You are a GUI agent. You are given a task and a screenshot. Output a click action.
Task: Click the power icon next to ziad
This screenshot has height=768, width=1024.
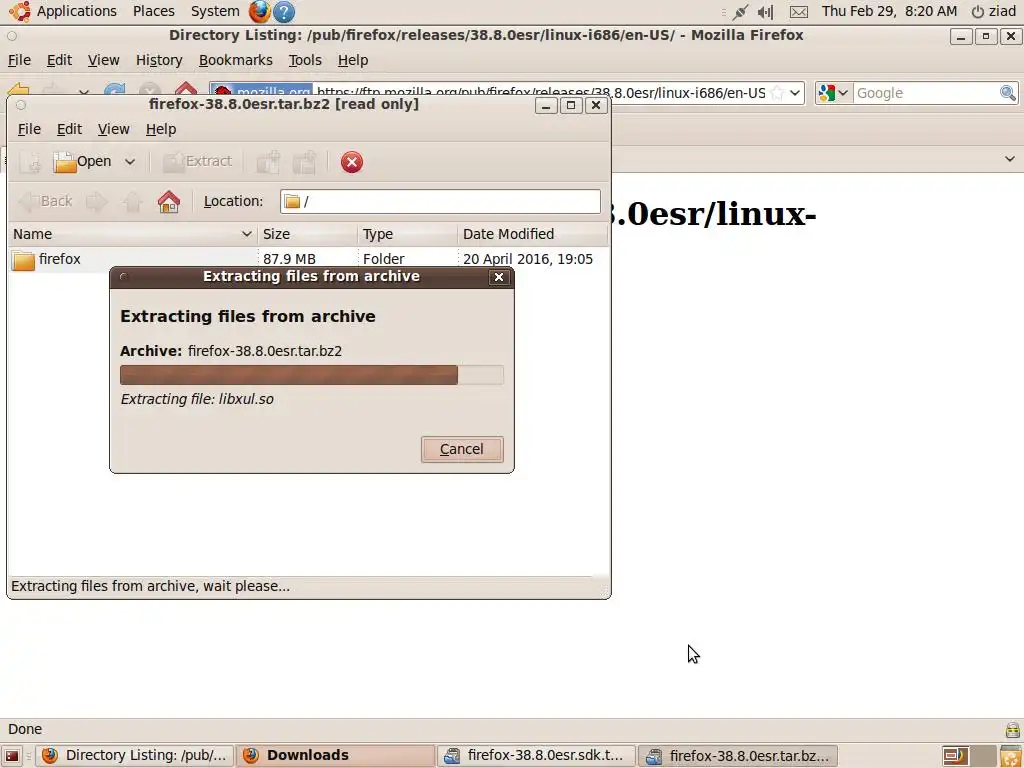(978, 12)
